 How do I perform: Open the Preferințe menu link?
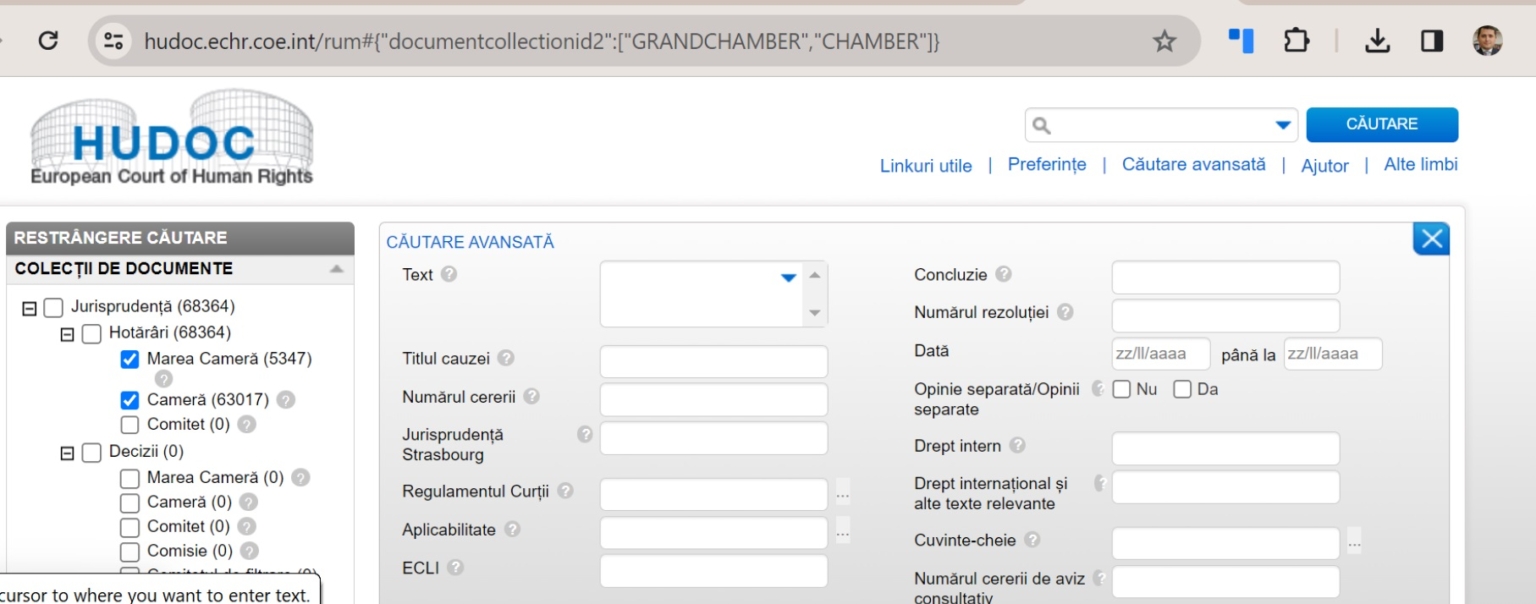pyautogui.click(x=1046, y=165)
